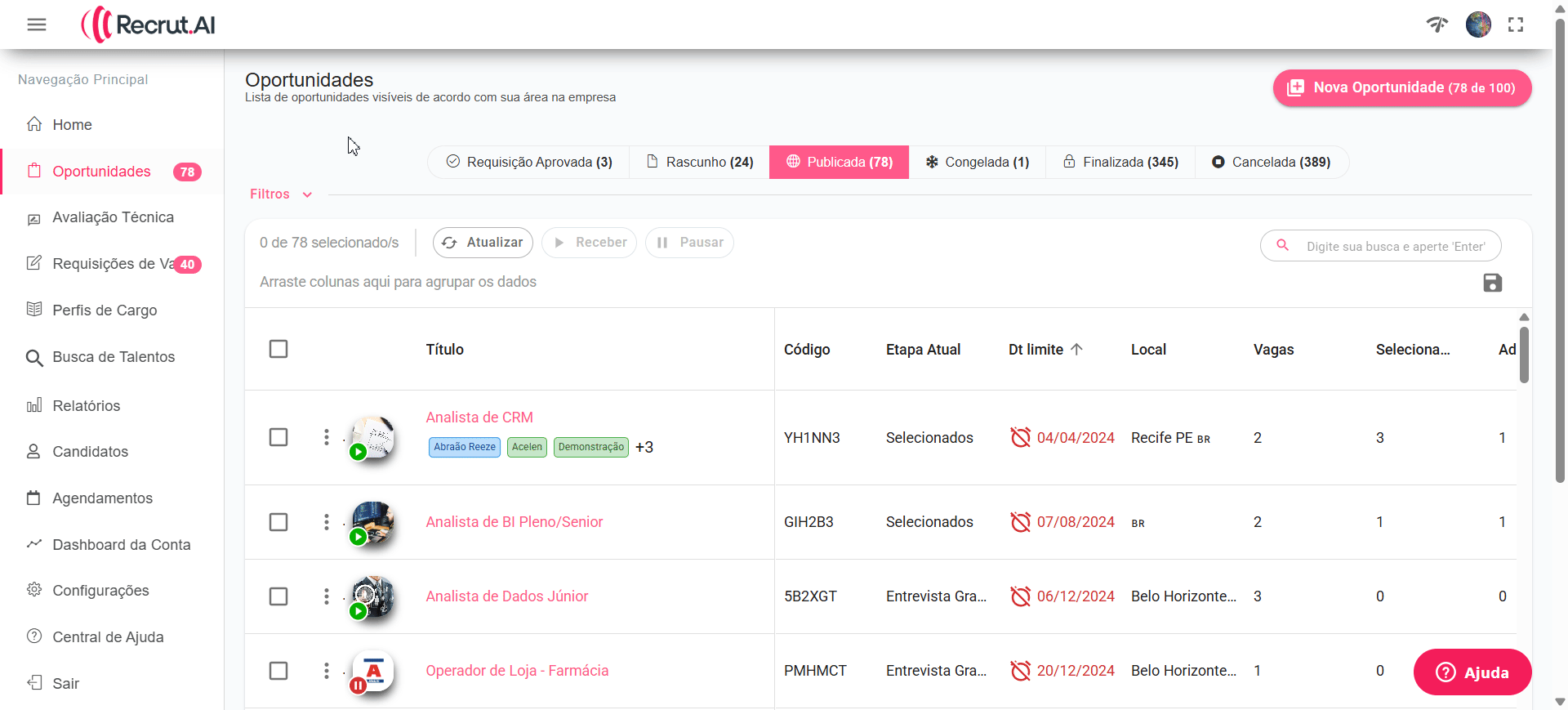Toggle the select-all checkbox in table header
The height and width of the screenshot is (710, 1568).
[x=278, y=349]
